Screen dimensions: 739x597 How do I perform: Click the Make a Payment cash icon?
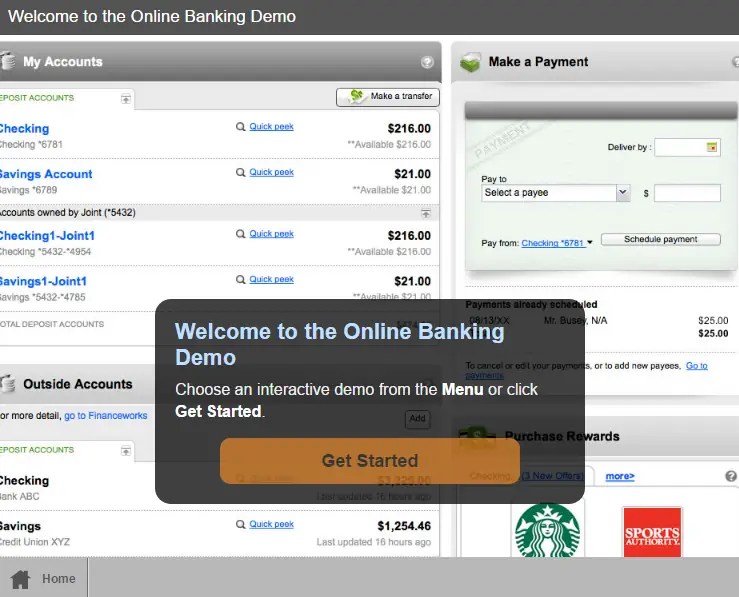[x=470, y=62]
